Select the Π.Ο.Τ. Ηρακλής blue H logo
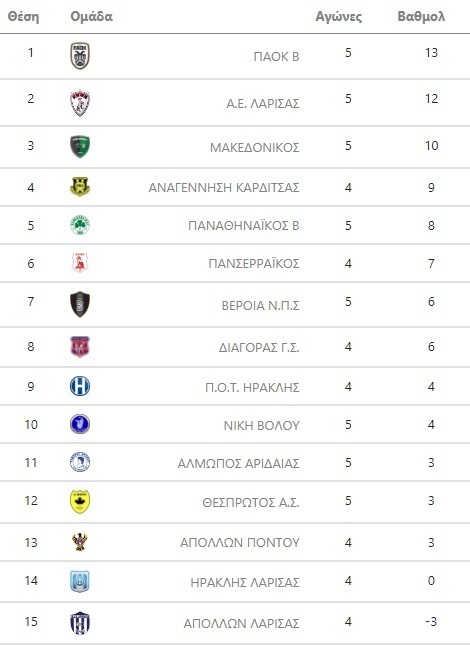 80,386
